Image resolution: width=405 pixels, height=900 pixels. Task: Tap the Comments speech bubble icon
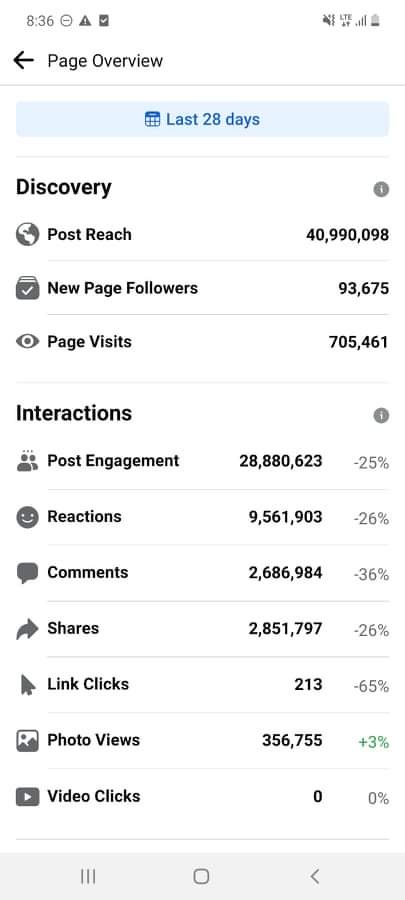coord(28,573)
